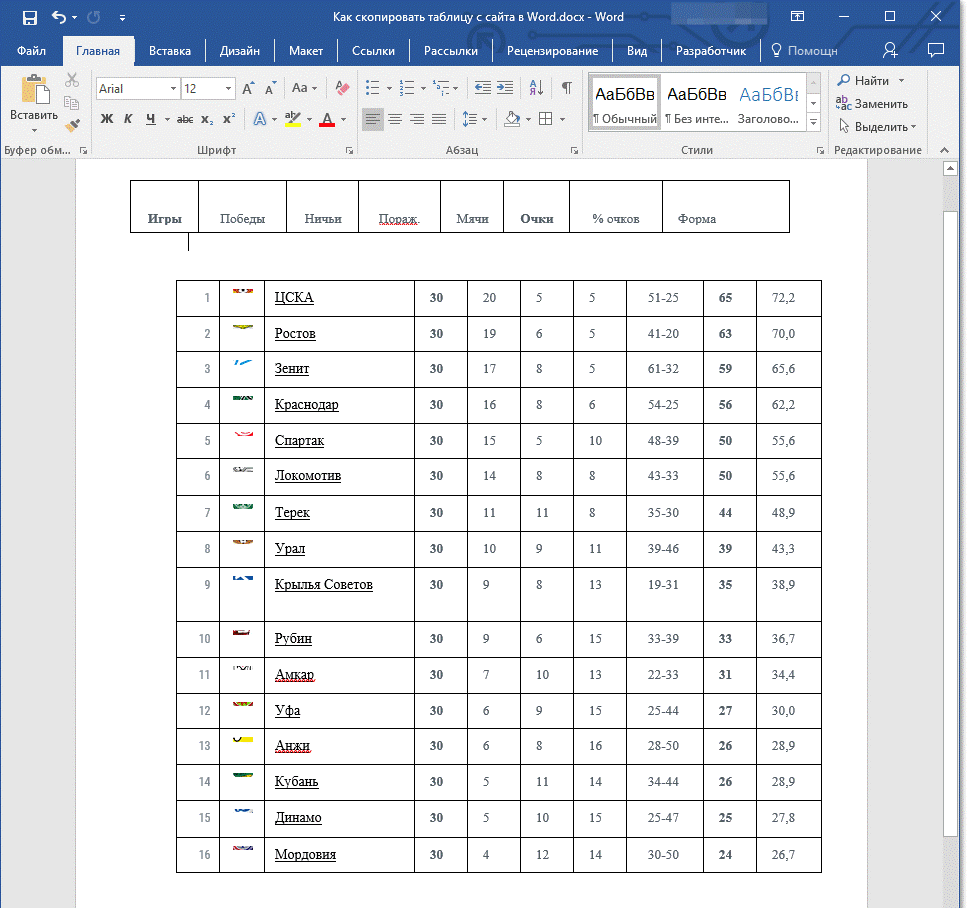The width and height of the screenshot is (968, 908).
Task: Click the save icon in the title bar
Action: 29,17
